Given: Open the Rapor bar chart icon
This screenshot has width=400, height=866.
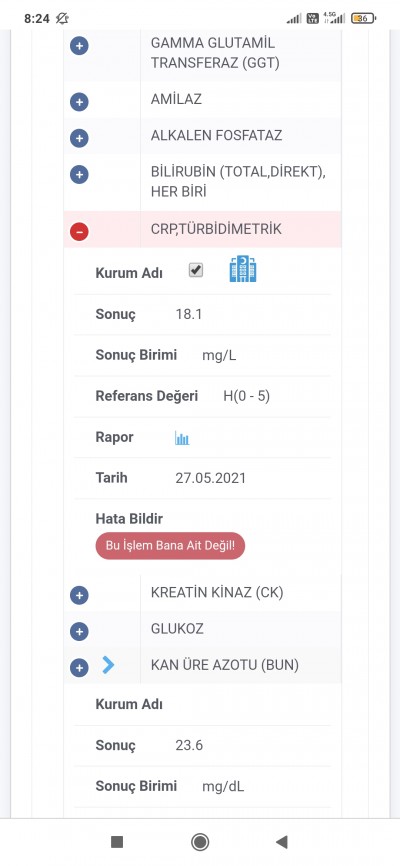Looking at the screenshot, I should click(182, 439).
